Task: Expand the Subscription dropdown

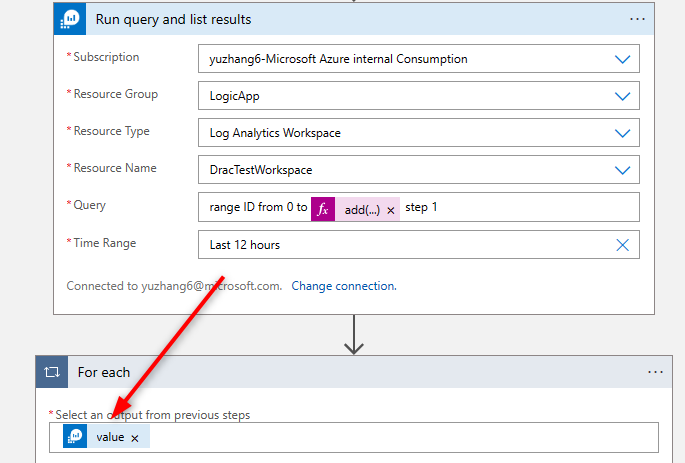Action: tap(622, 59)
